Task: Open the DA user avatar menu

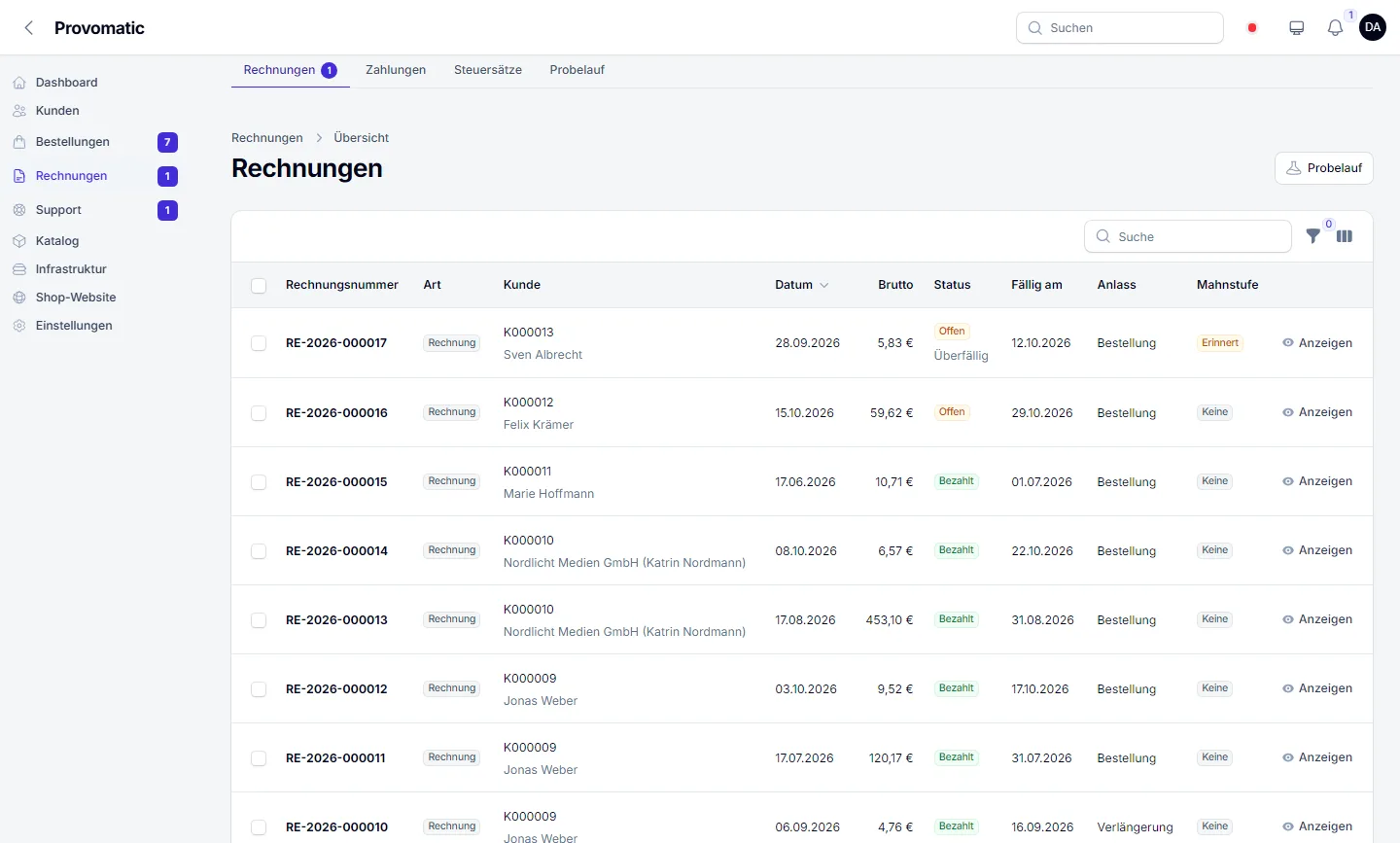Action: point(1373,27)
